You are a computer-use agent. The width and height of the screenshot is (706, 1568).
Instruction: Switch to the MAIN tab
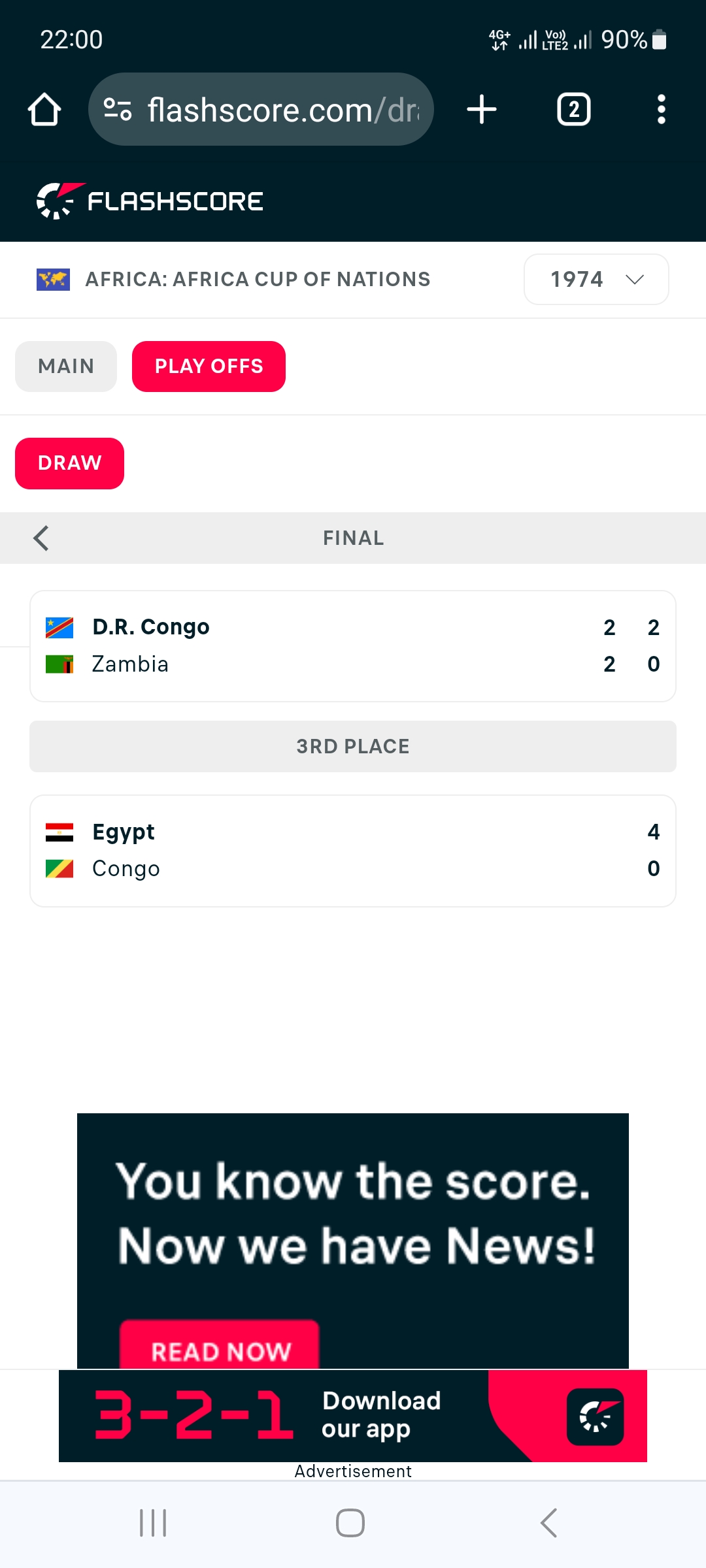(66, 367)
